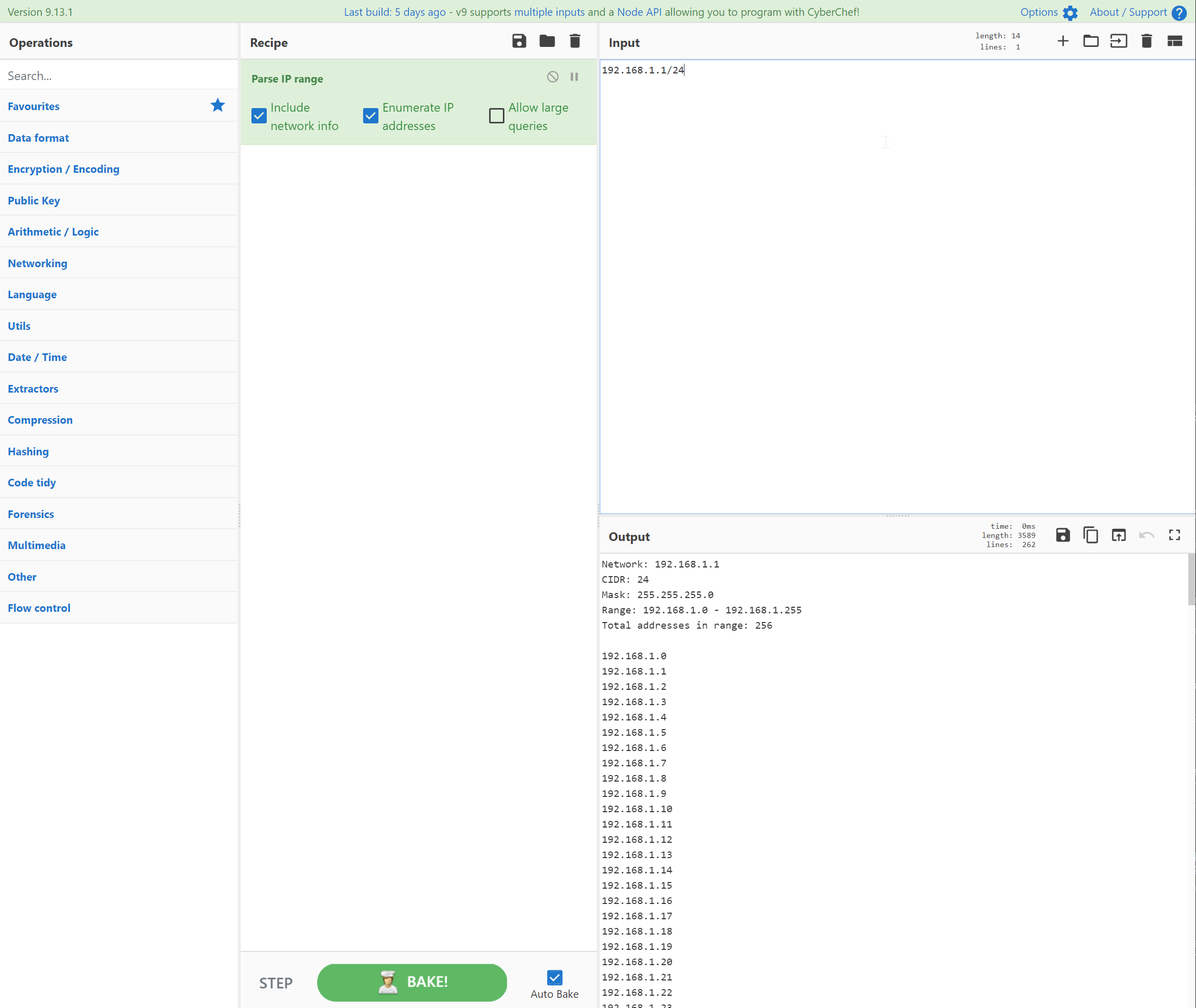Uncheck Include network info
The height and width of the screenshot is (1008, 1196).
point(259,116)
